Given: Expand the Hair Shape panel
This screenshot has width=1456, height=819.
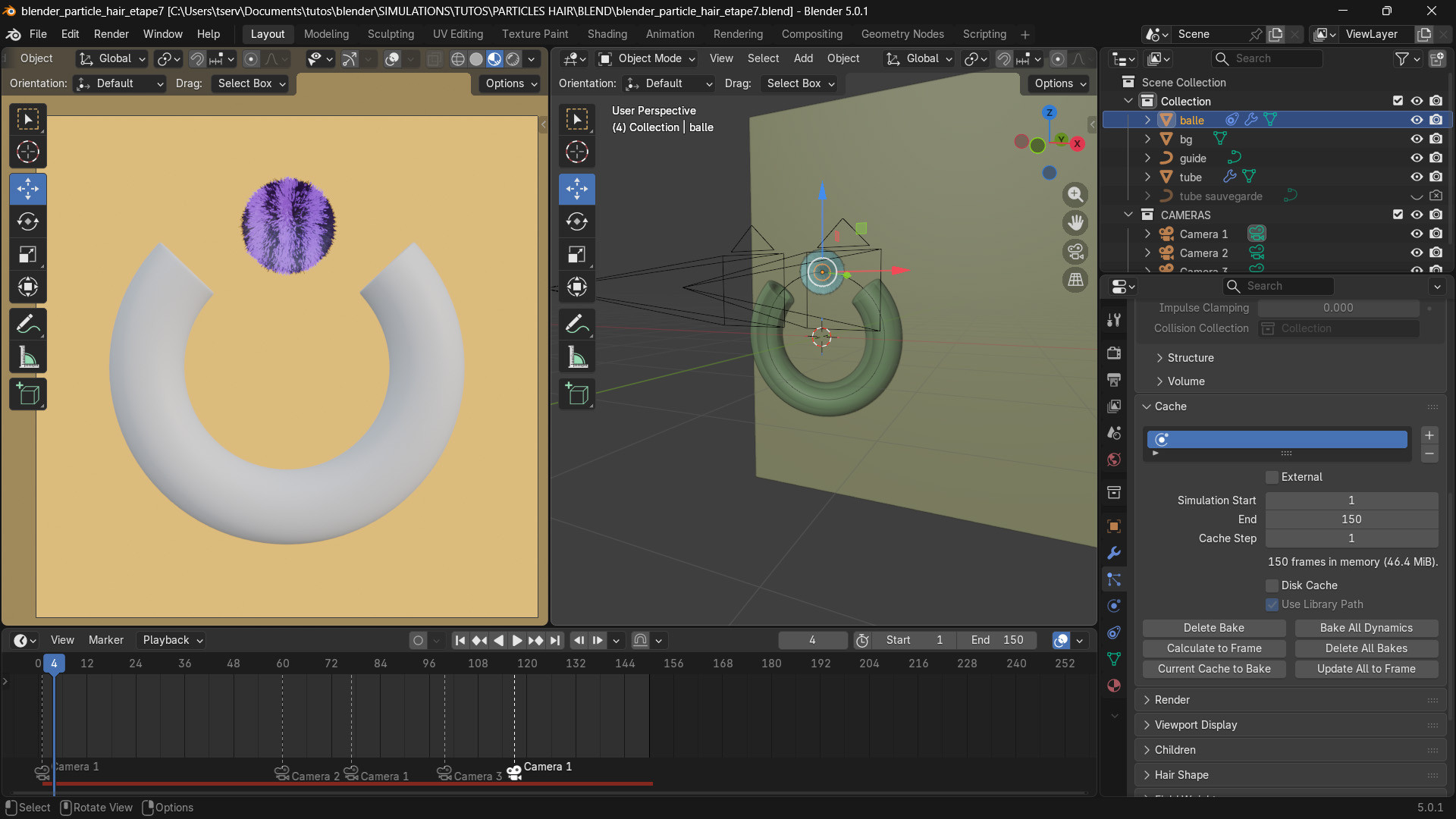Looking at the screenshot, I should [x=1181, y=775].
